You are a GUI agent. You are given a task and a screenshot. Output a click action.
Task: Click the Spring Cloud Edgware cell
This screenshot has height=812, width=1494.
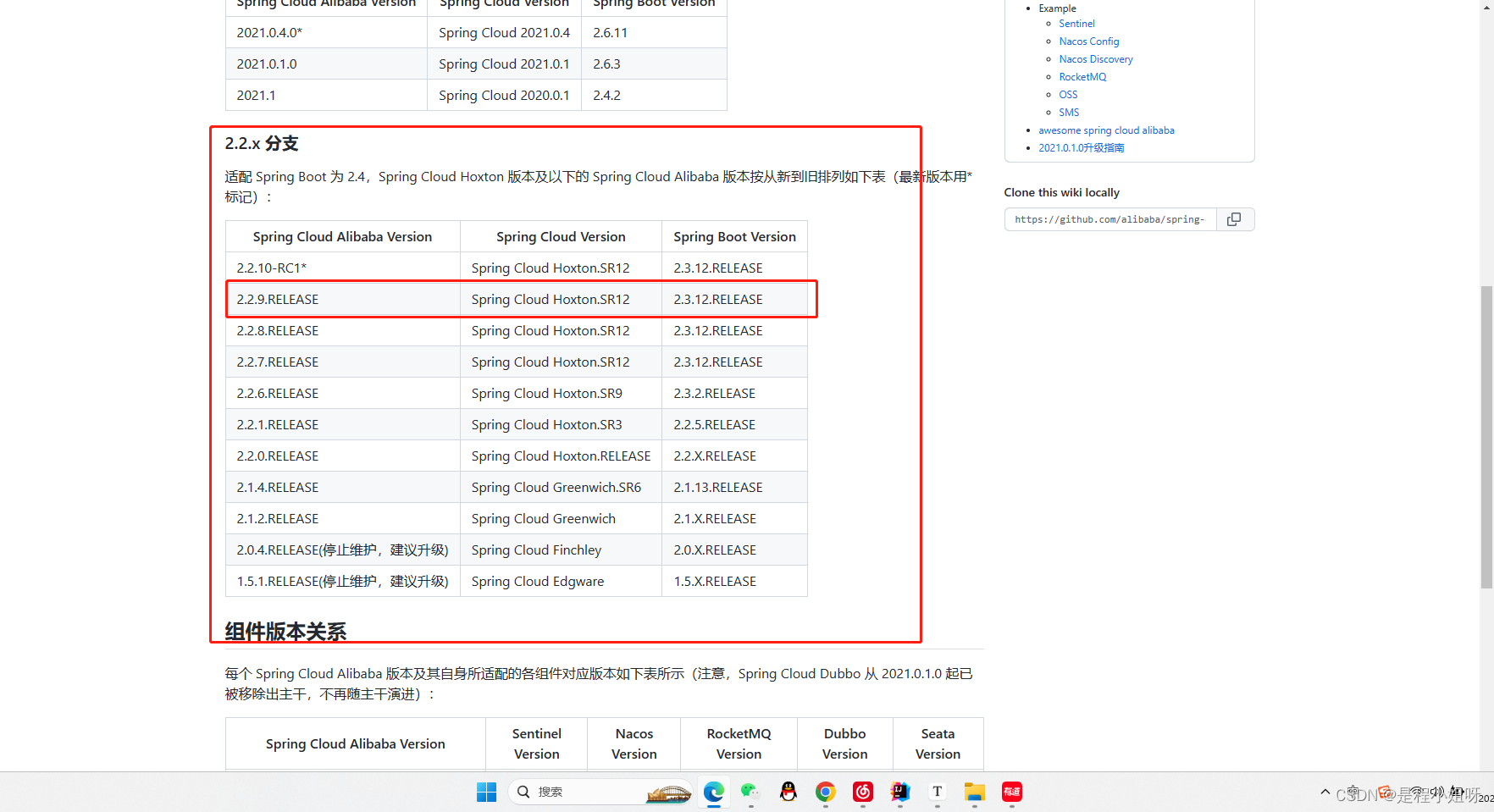pyautogui.click(x=561, y=582)
